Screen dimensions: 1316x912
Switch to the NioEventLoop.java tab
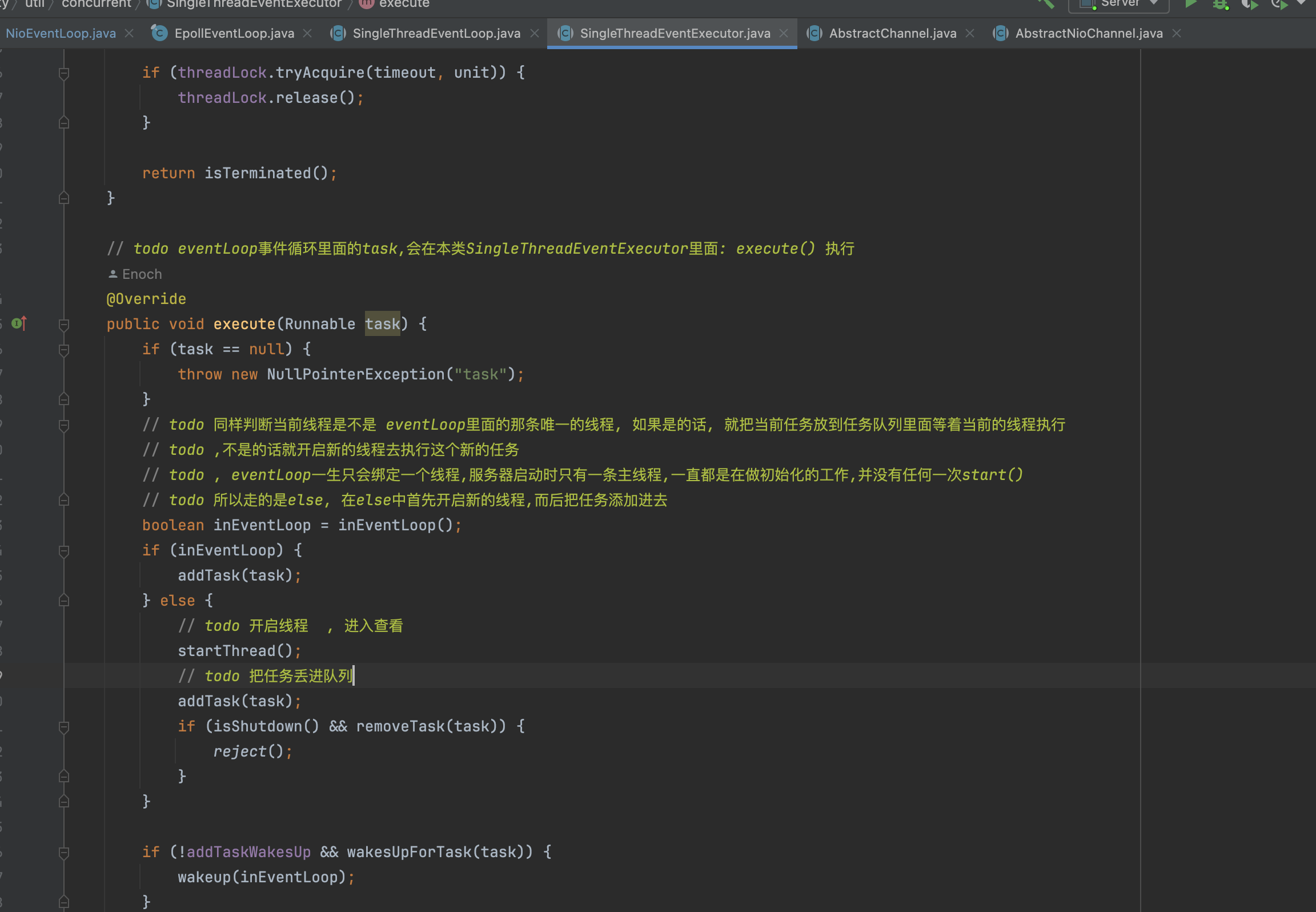(61, 33)
